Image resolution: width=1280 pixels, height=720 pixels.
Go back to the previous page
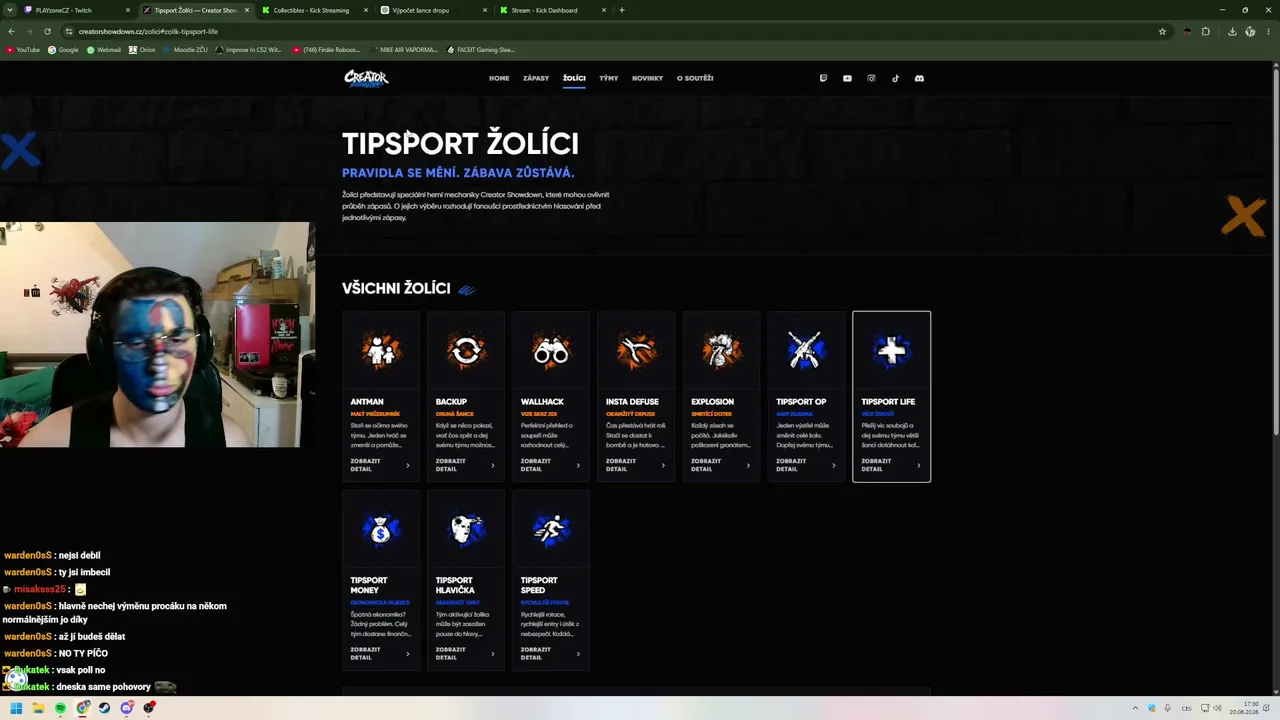pyautogui.click(x=11, y=31)
